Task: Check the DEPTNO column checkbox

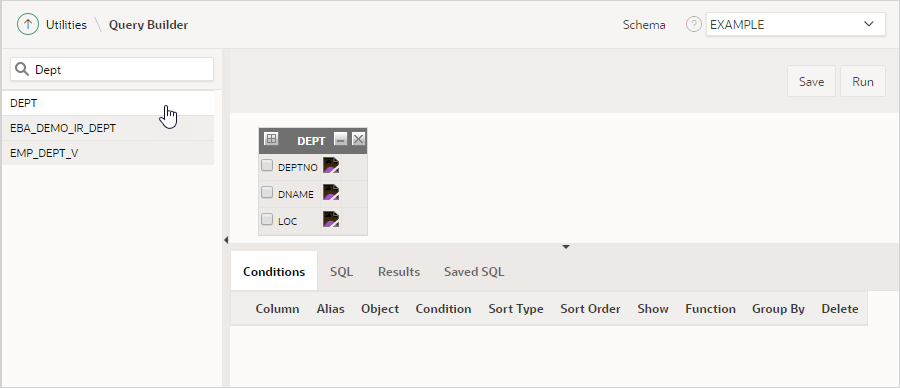Action: pos(267,166)
